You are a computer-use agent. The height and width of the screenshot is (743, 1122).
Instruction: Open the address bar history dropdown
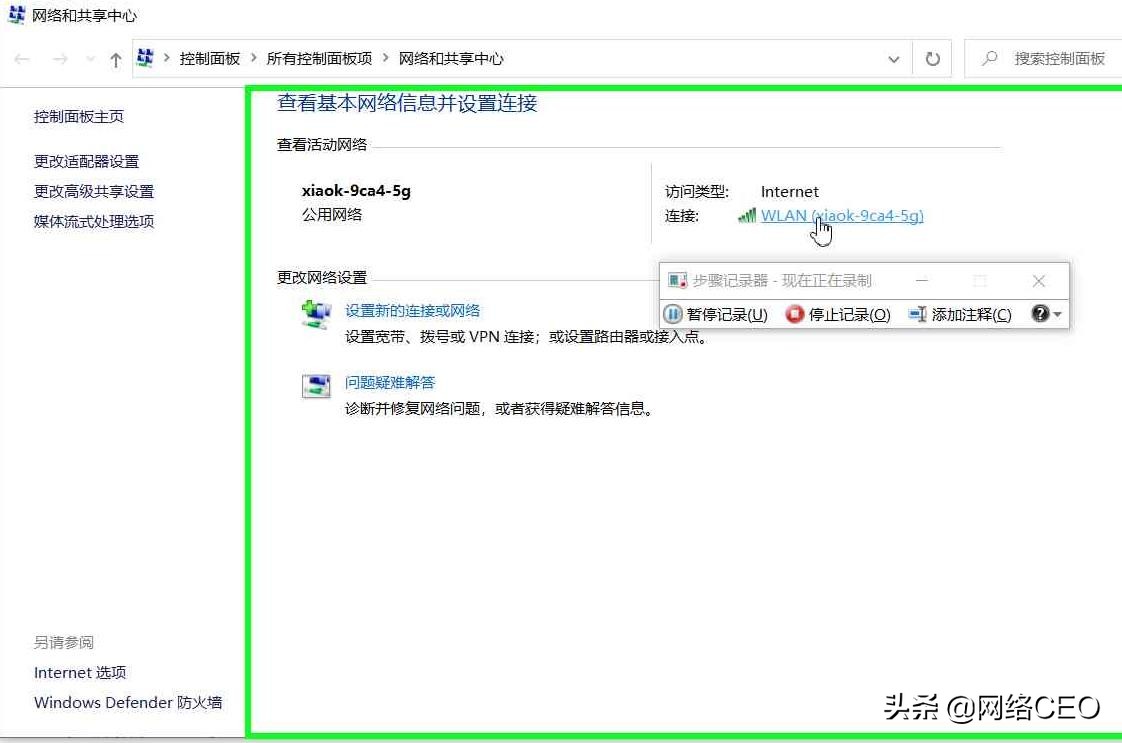pyautogui.click(x=893, y=58)
